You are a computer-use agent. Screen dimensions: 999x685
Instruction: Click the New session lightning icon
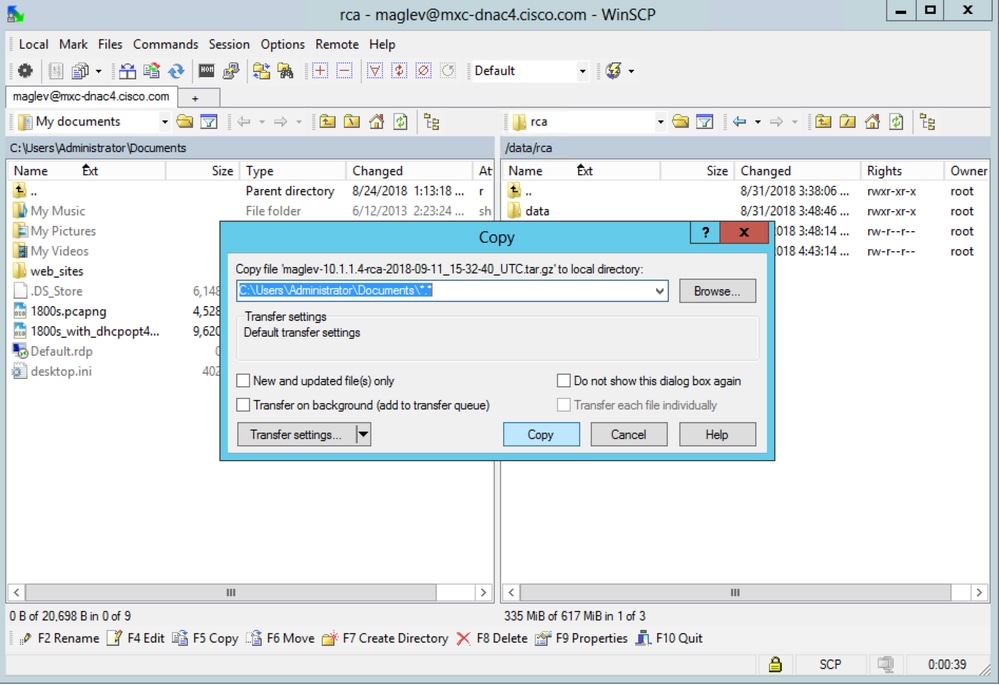614,71
